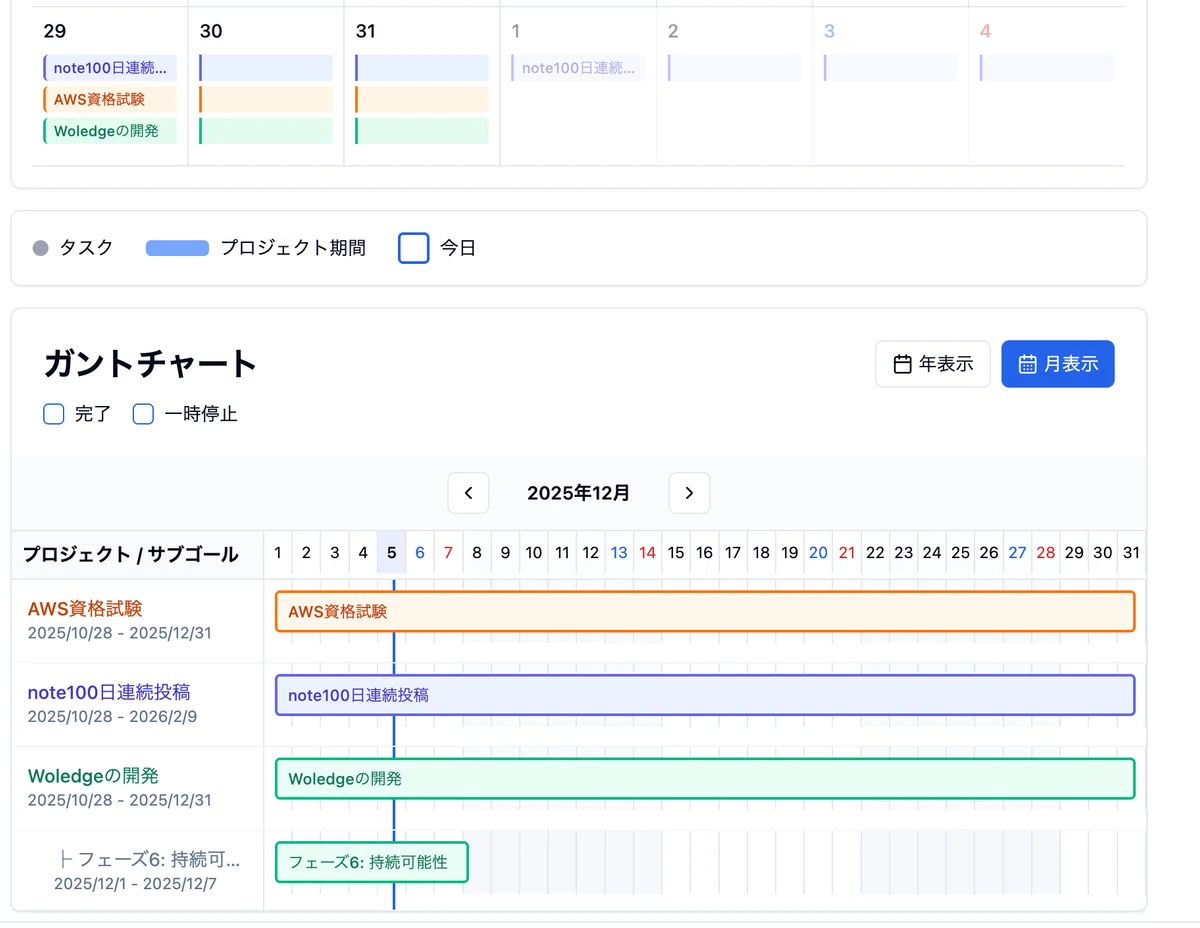
Task: Click calendar date 30
Action: (x=211, y=31)
